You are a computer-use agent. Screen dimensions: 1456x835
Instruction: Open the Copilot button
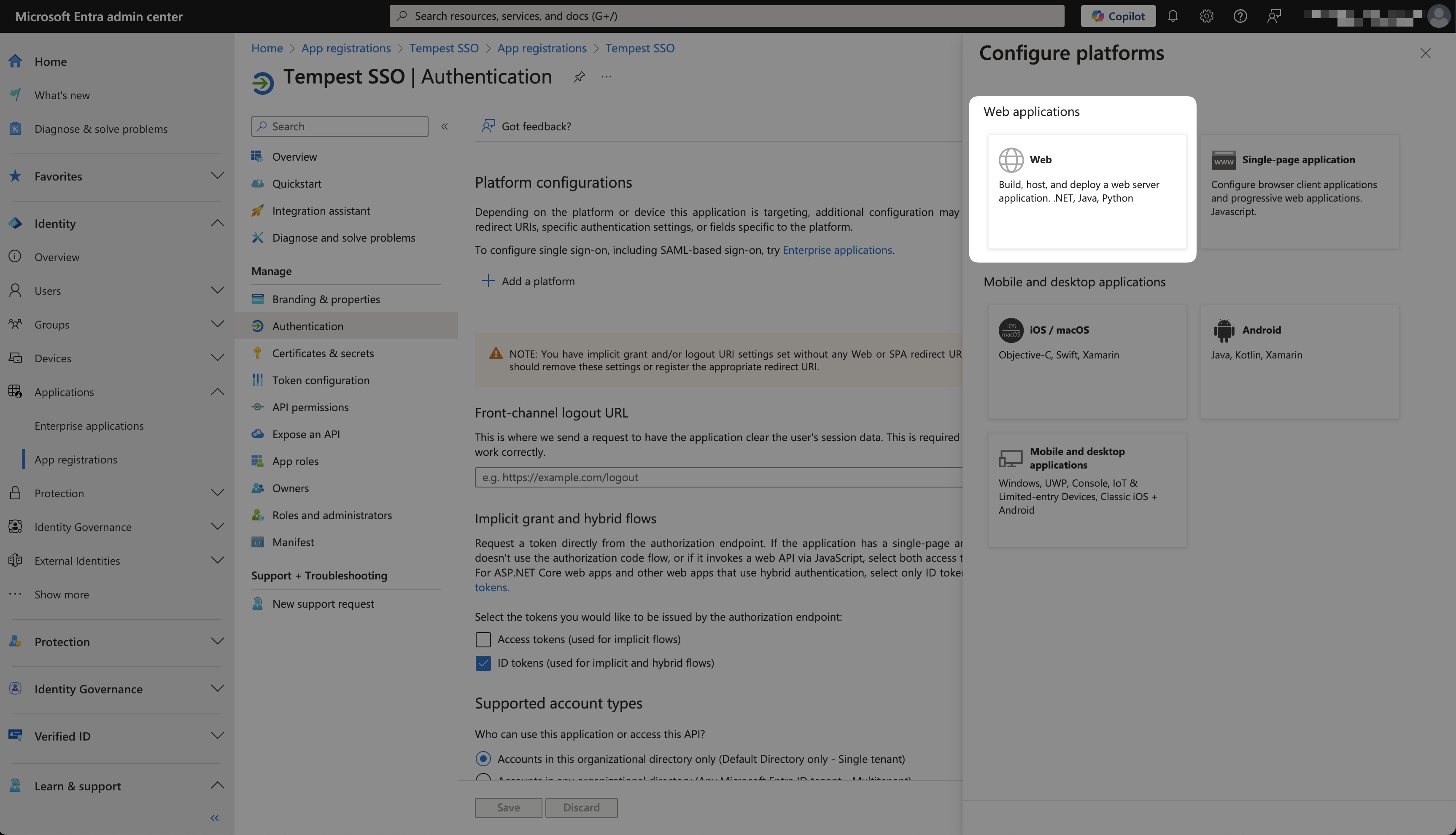click(x=1118, y=16)
